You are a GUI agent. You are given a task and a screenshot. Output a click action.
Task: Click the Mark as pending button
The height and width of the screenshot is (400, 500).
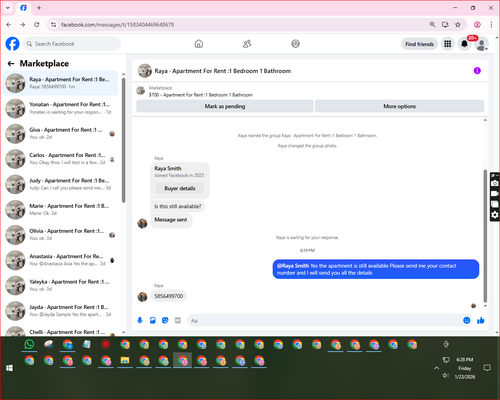click(x=225, y=106)
